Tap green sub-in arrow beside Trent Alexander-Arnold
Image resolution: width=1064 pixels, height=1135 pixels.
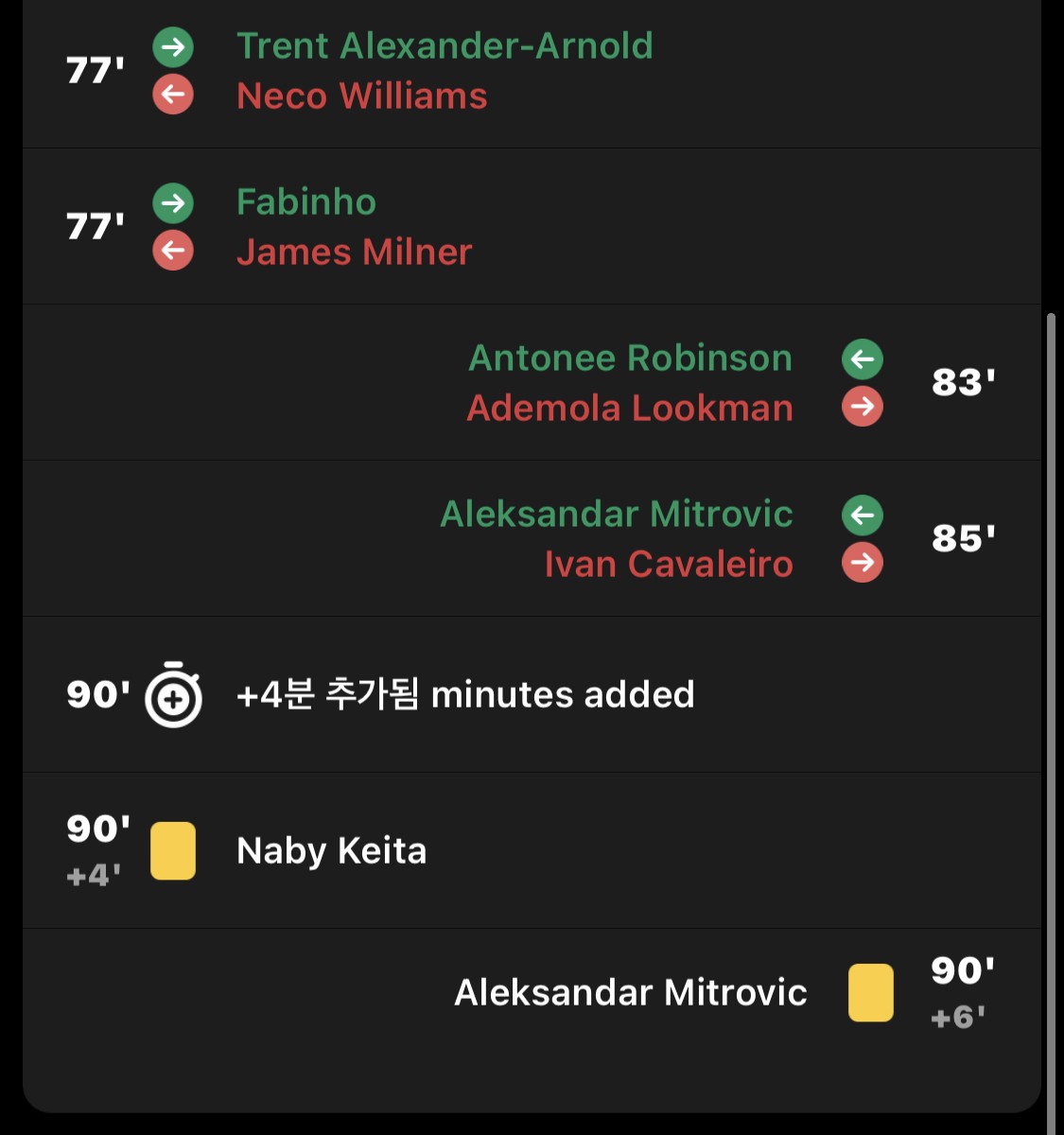(x=173, y=46)
